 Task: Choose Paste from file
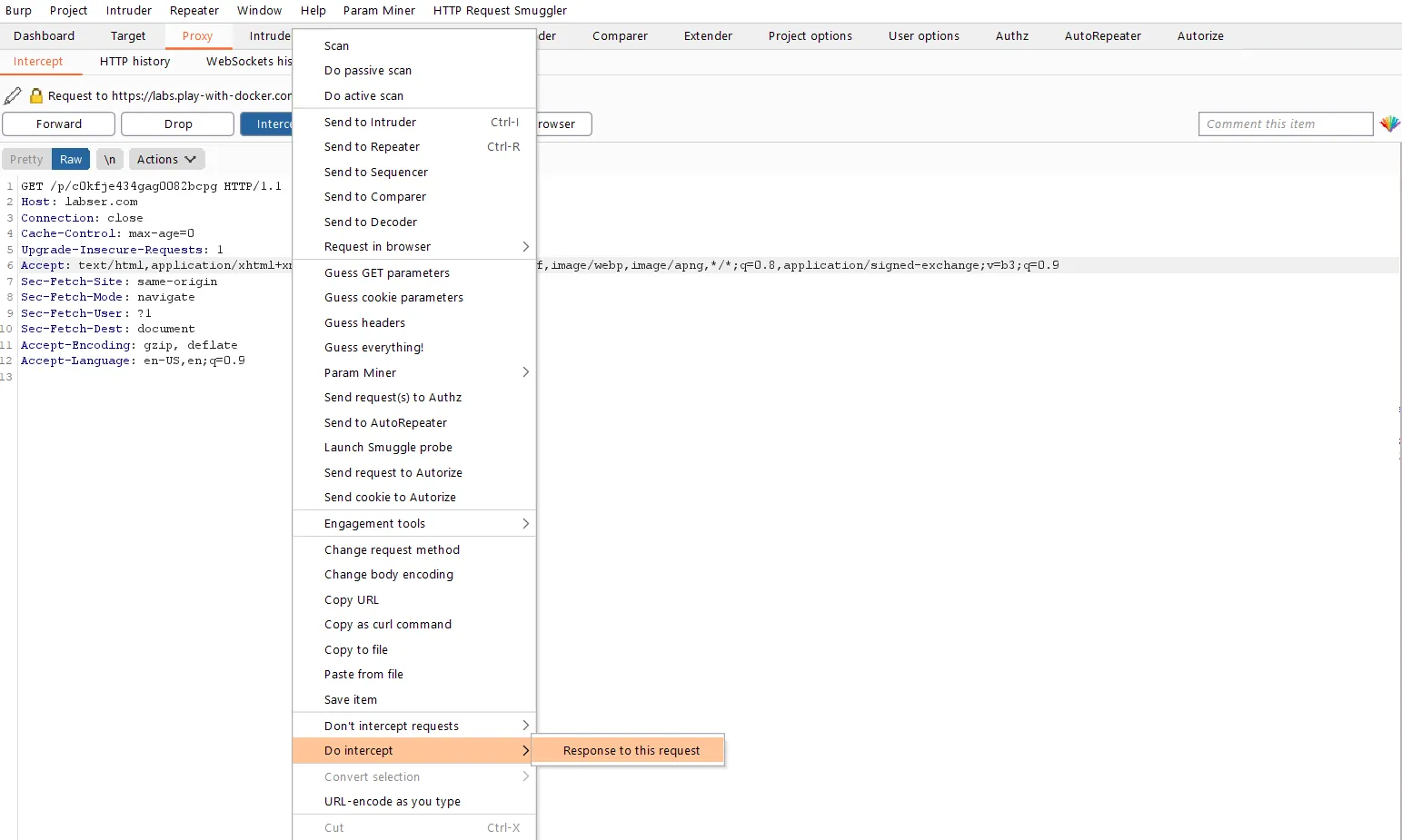pos(414,675)
